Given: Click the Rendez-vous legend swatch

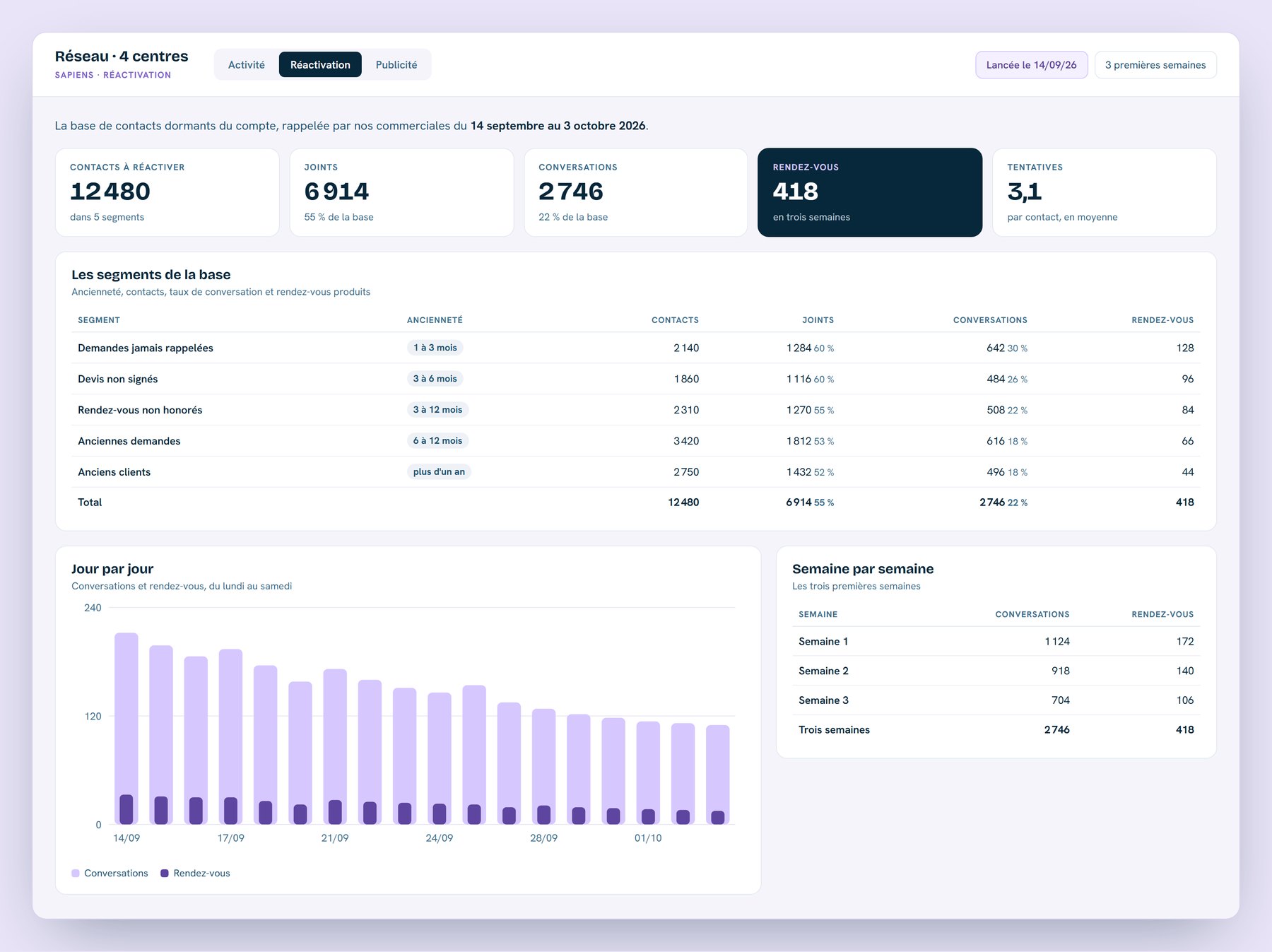Looking at the screenshot, I should 165,874.
